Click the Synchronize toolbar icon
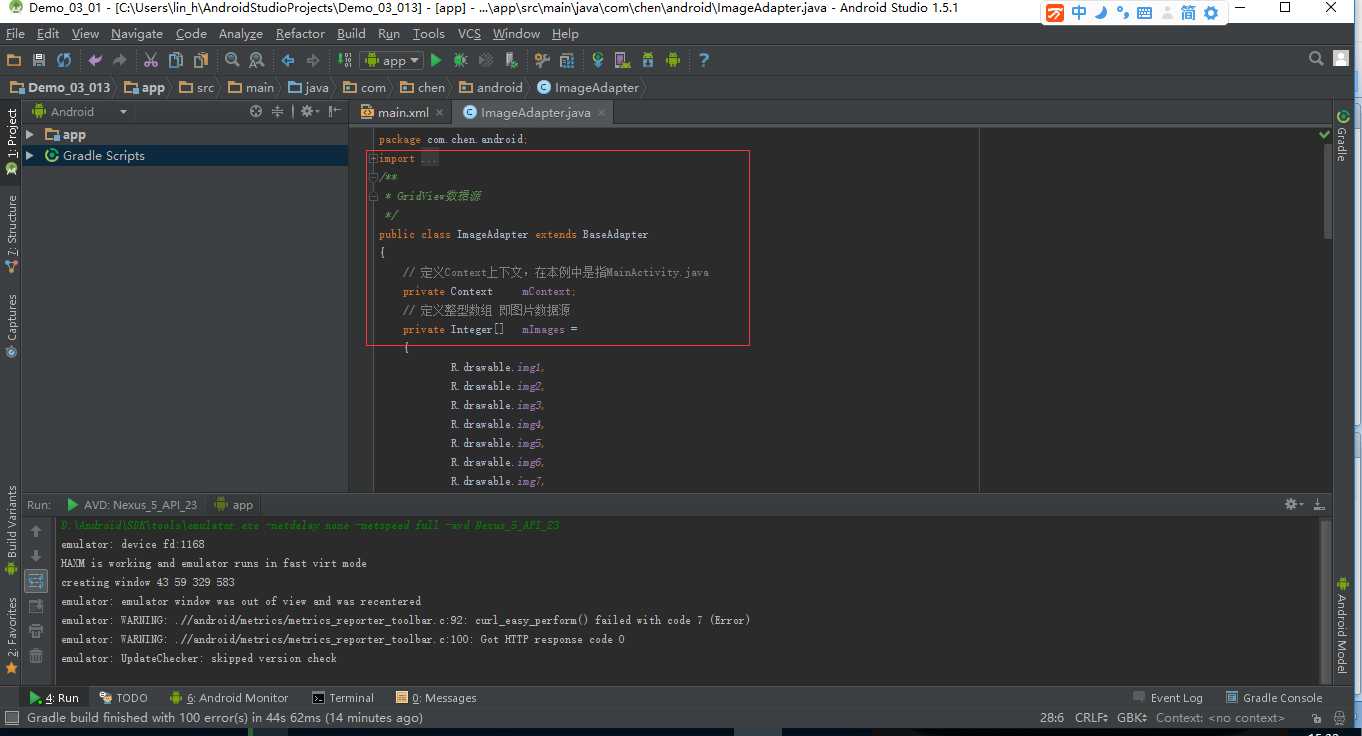 (x=64, y=60)
